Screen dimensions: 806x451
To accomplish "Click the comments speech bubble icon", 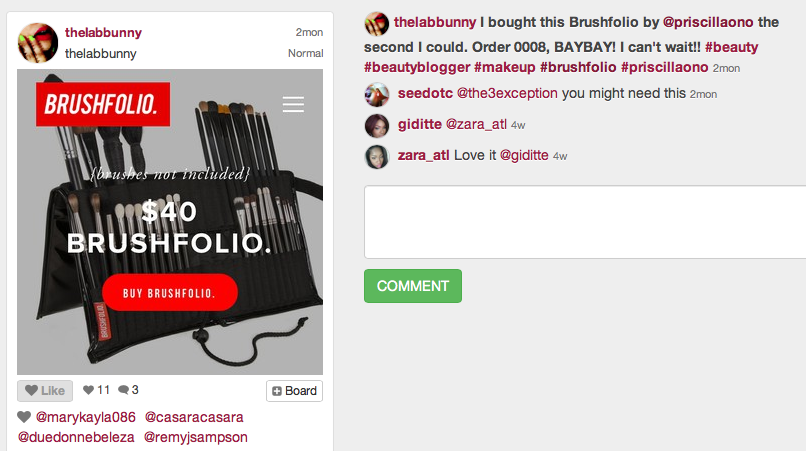I will coord(123,390).
